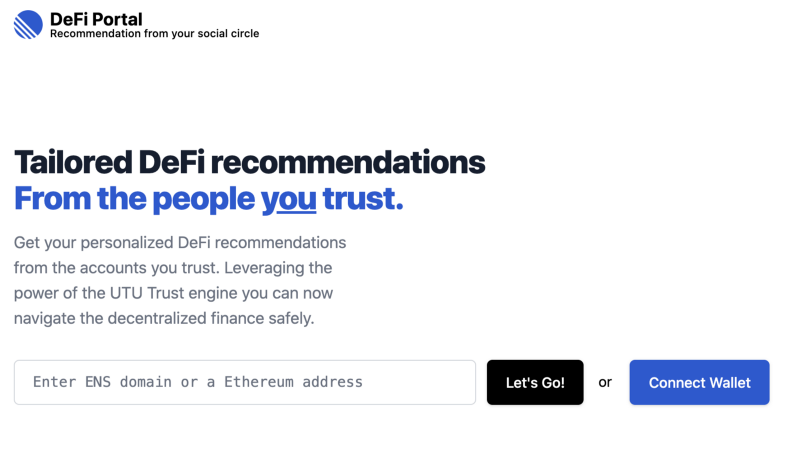Click the "Recommendation from your social circle" tagline
Image resolution: width=800 pixels, height=456 pixels.
click(154, 34)
